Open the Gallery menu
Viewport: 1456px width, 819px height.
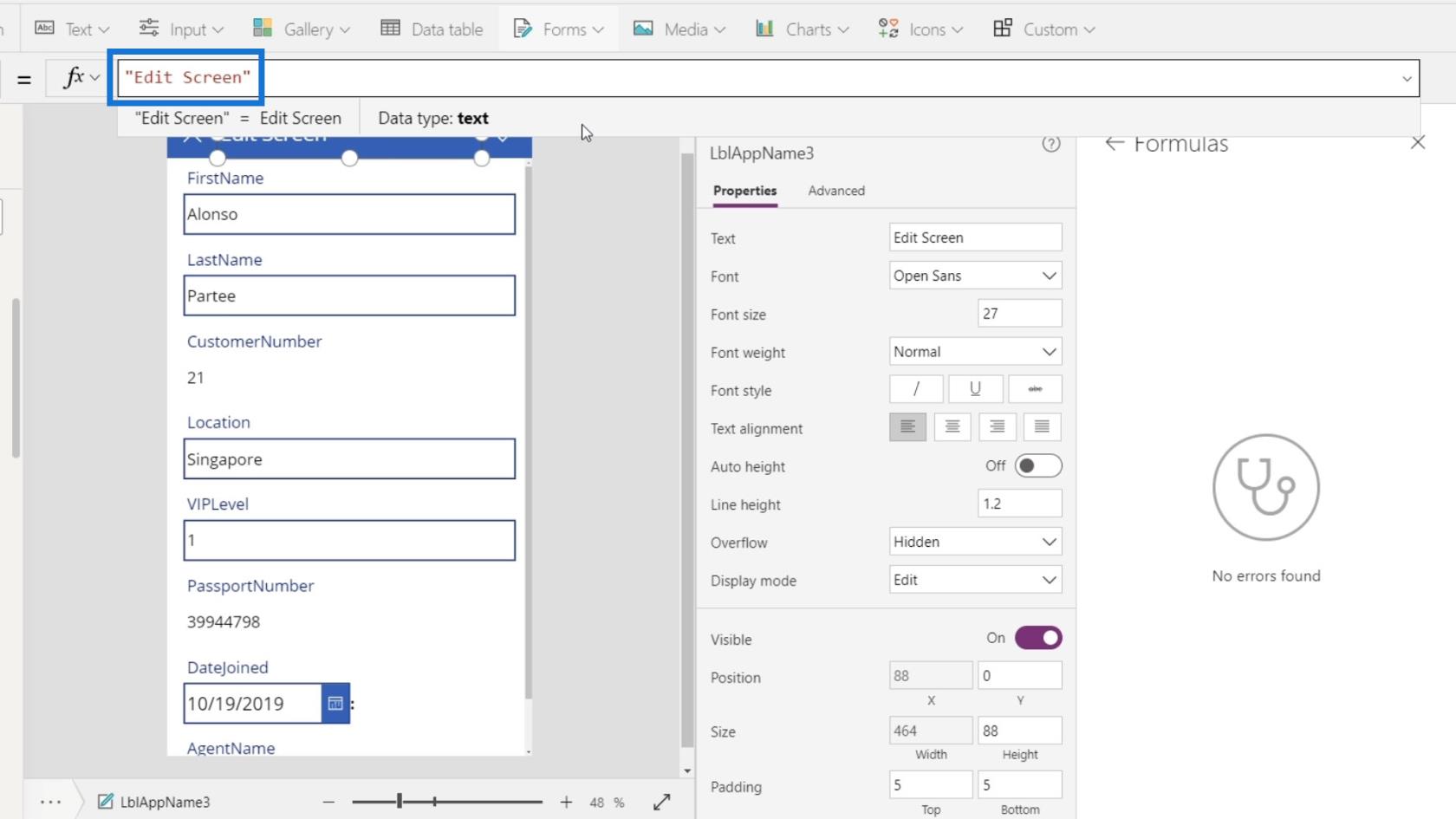(x=302, y=29)
